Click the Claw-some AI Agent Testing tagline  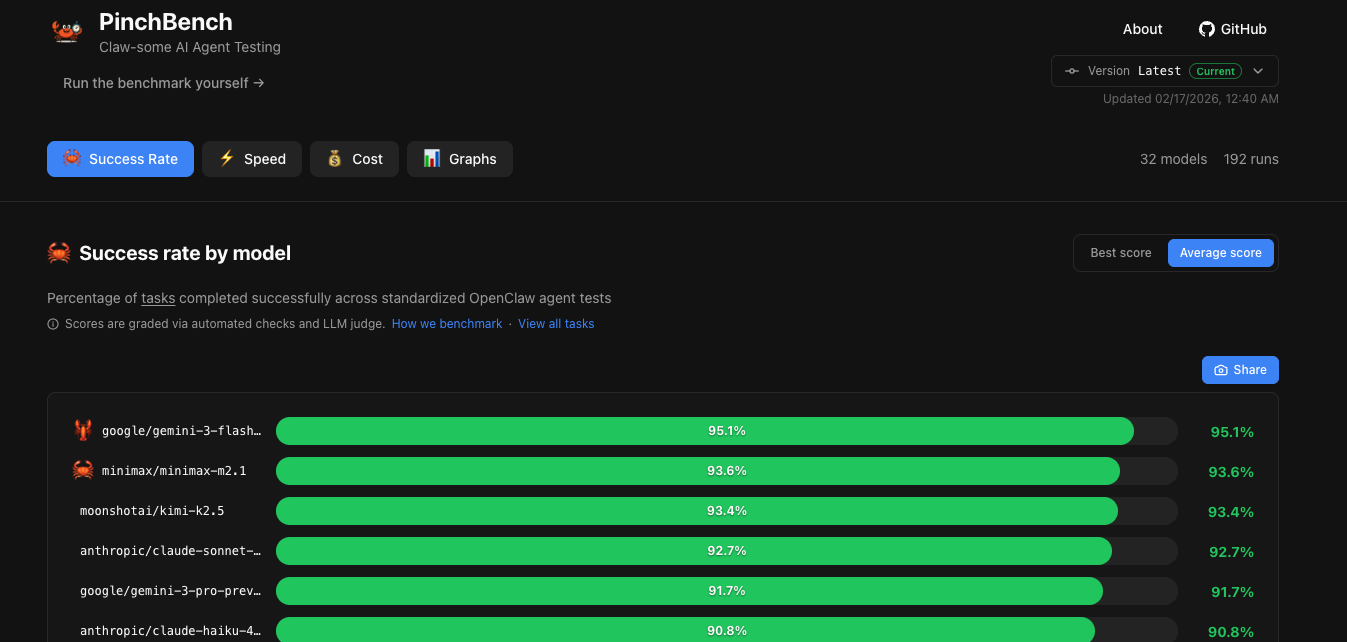pyautogui.click(x=190, y=47)
